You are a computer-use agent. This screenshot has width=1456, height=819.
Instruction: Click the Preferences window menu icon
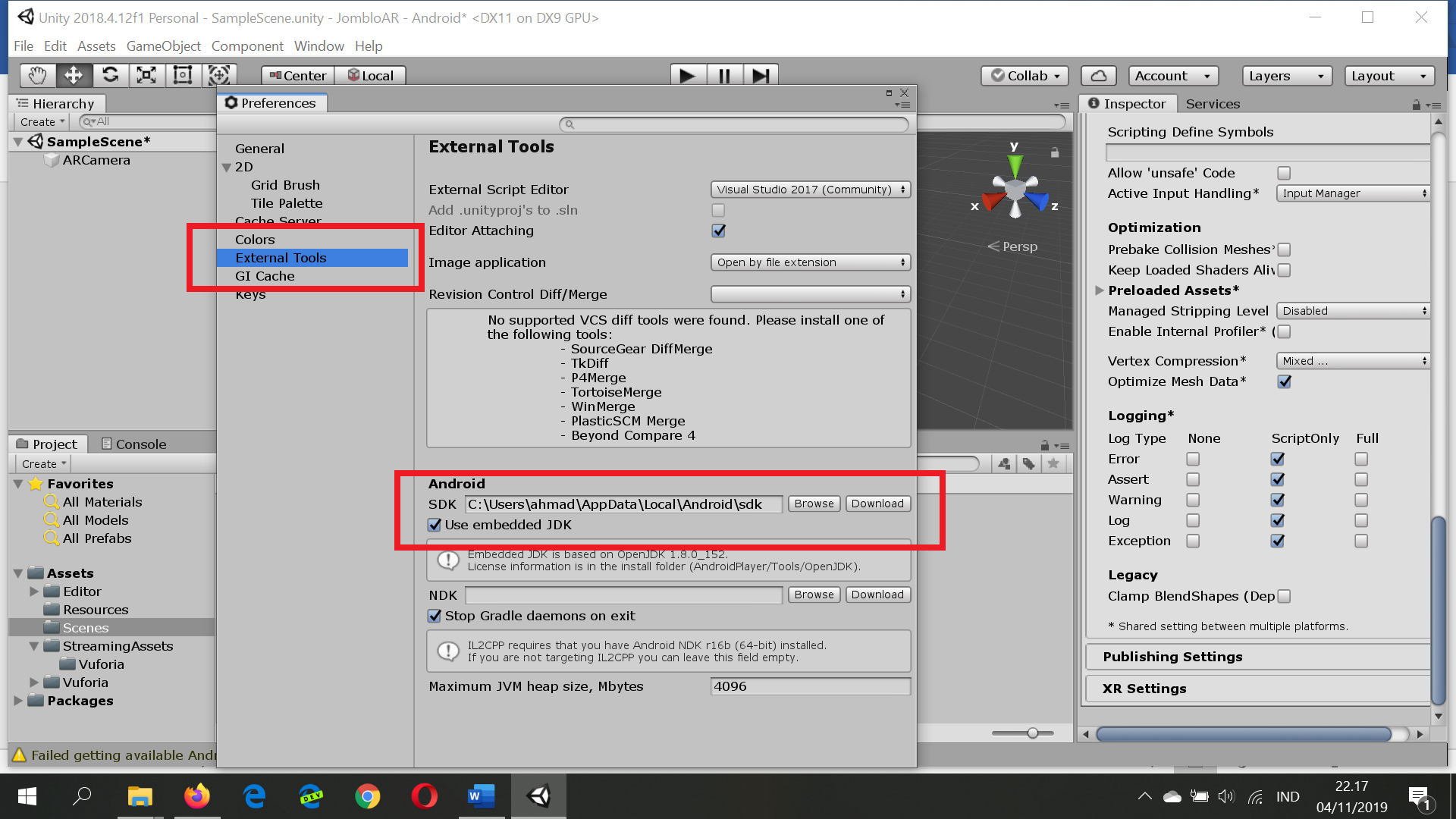click(x=902, y=105)
